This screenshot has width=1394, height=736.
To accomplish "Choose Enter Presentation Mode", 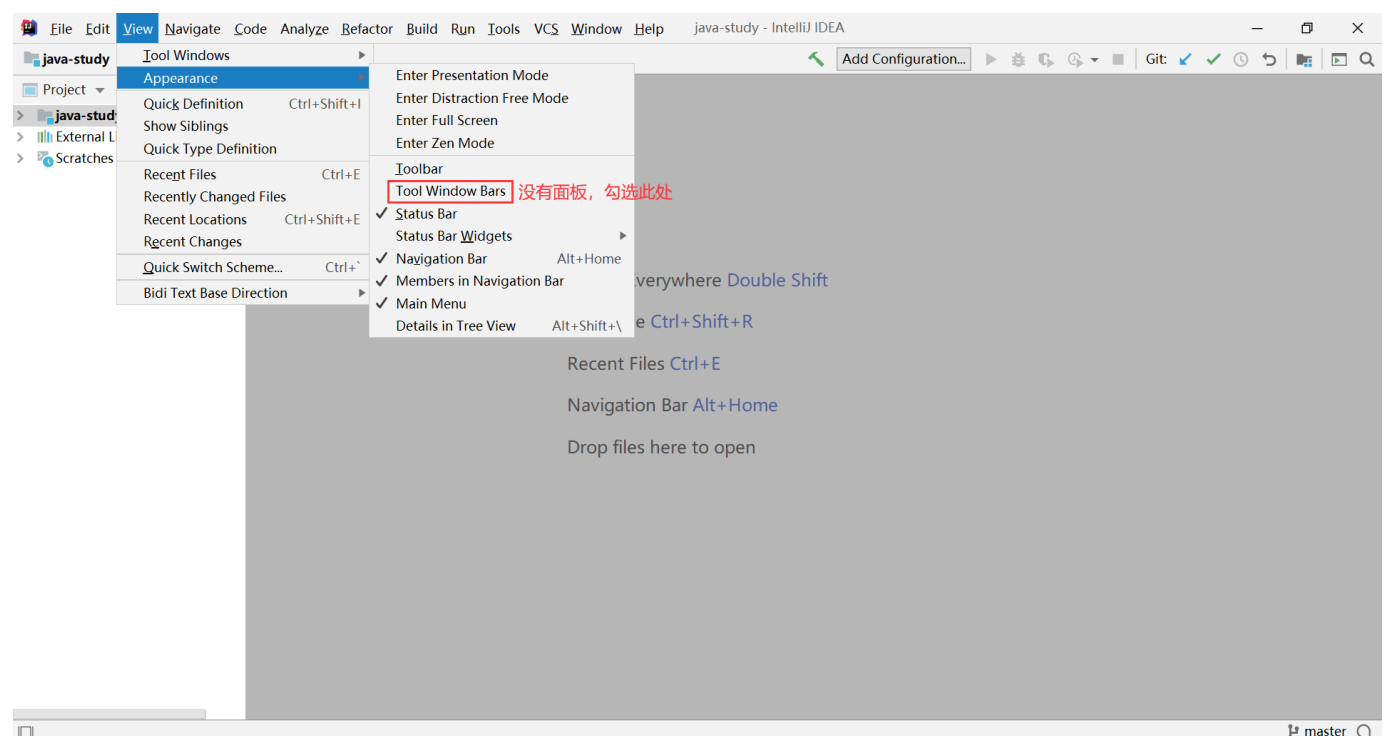I will [x=502, y=75].
